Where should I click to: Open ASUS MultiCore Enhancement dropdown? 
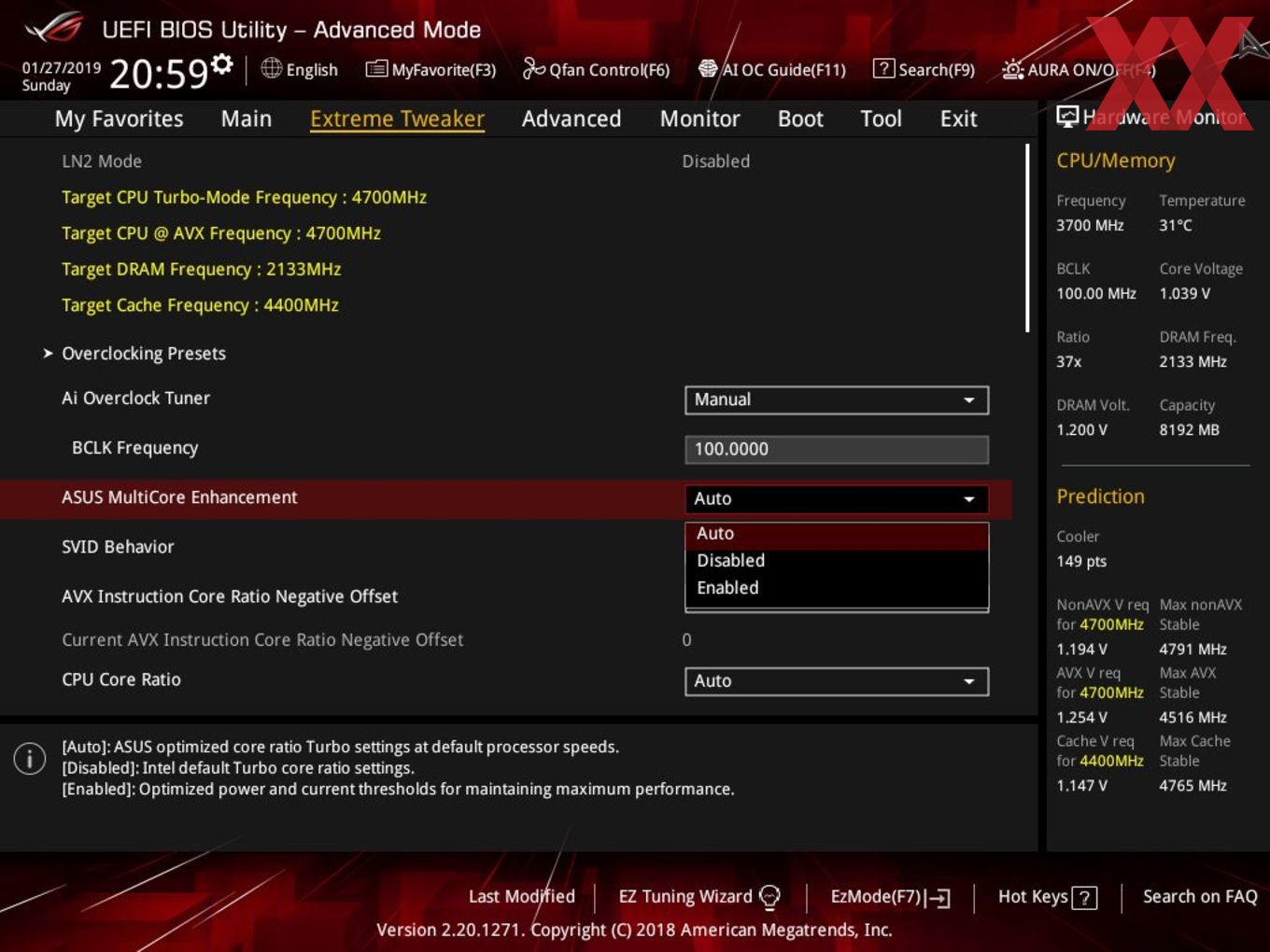click(x=836, y=498)
